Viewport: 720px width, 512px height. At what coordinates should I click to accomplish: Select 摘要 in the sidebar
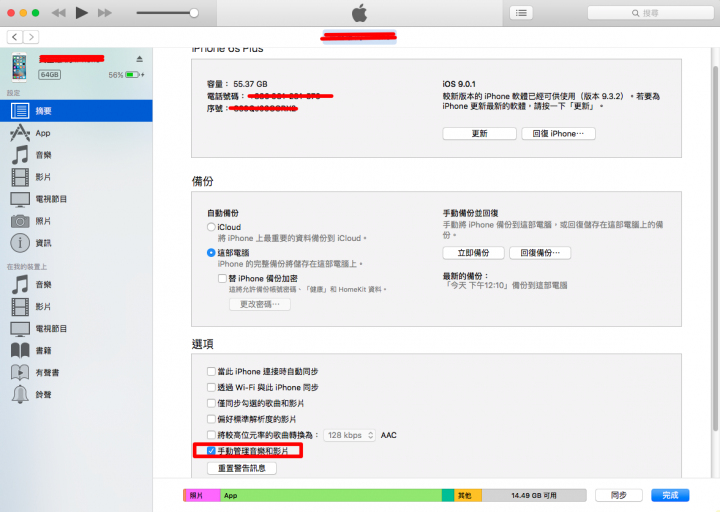pyautogui.click(x=76, y=111)
